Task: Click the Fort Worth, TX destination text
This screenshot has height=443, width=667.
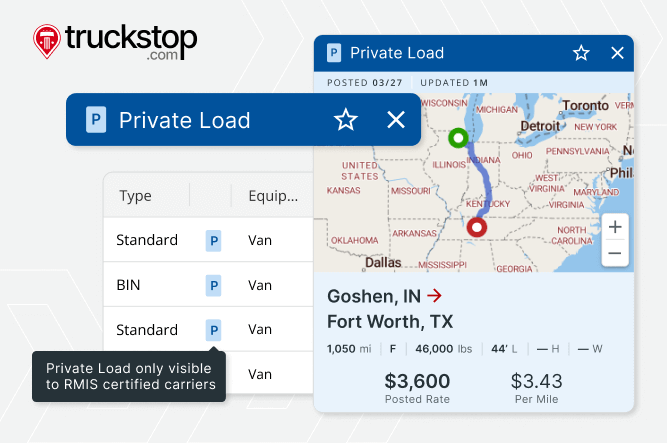Action: [x=390, y=322]
